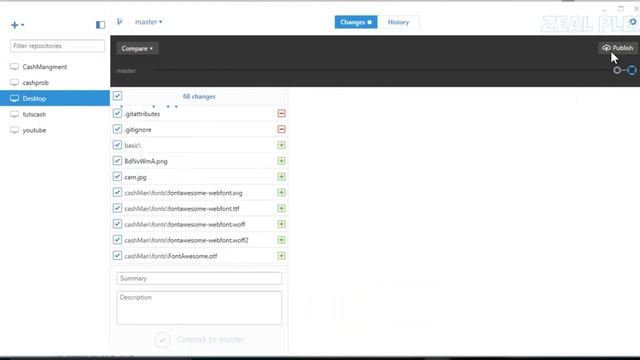Open the settings gear icon
Image resolution: width=640 pixels, height=360 pixels.
633,22
